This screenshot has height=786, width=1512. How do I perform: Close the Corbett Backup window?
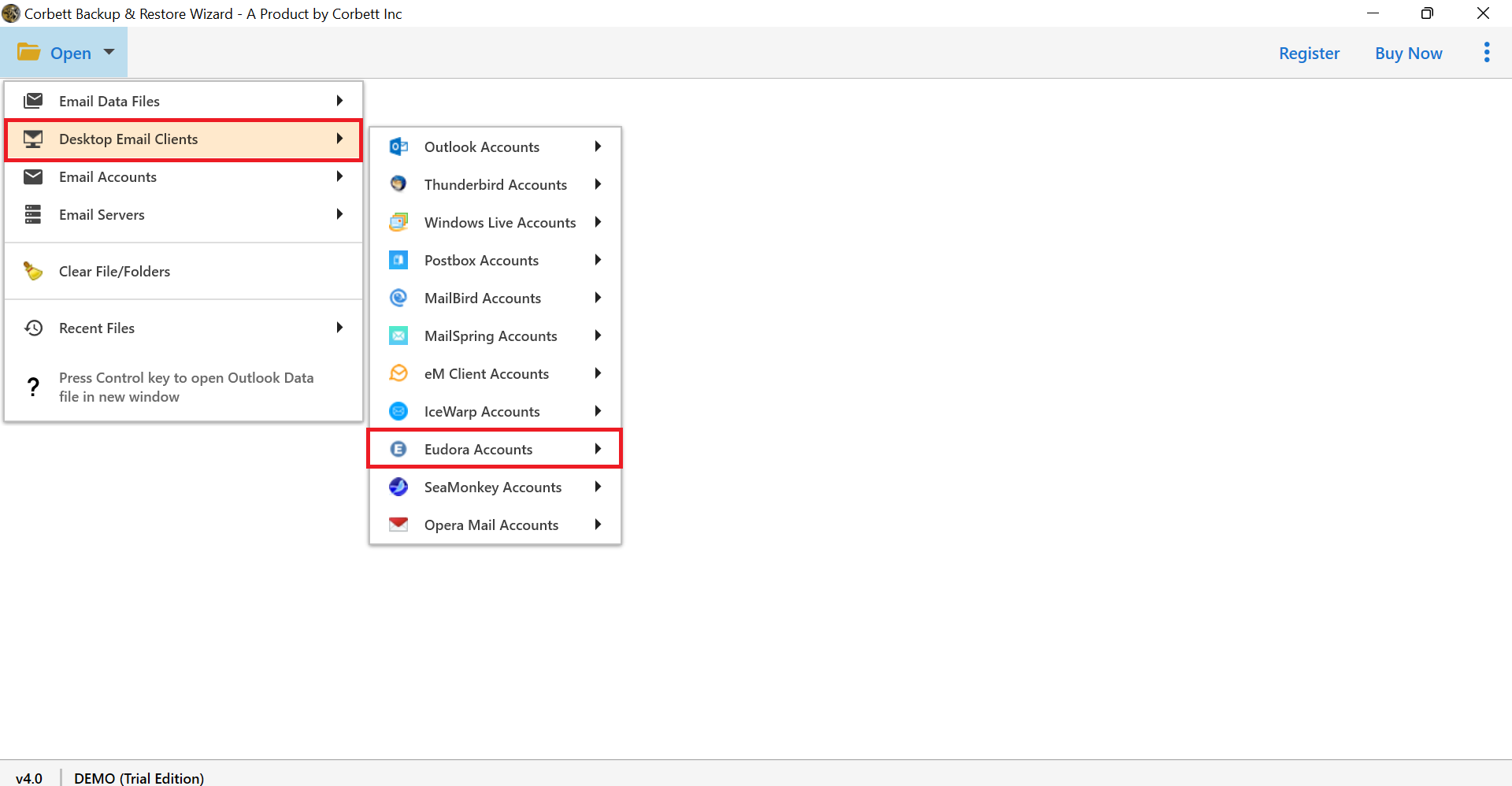point(1483,13)
